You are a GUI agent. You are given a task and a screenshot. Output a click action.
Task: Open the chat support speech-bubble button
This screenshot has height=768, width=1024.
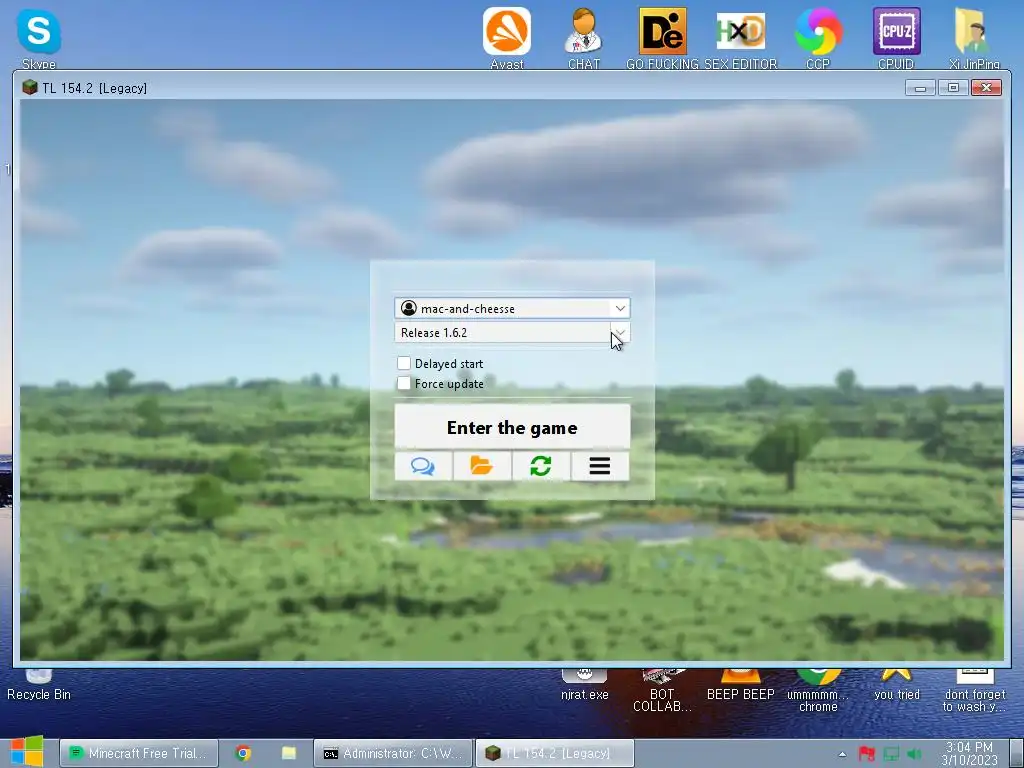(x=423, y=466)
